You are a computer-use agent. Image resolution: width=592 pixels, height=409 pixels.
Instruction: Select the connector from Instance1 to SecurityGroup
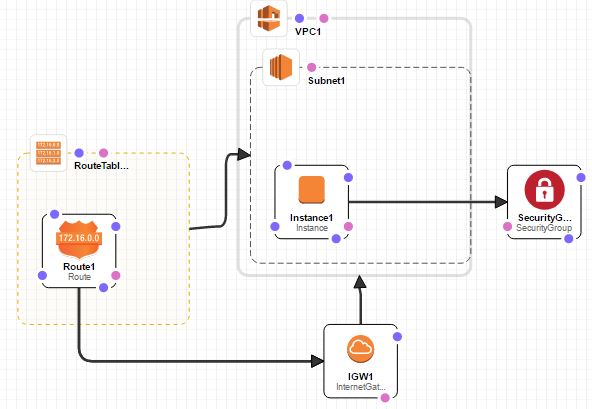[423, 202]
